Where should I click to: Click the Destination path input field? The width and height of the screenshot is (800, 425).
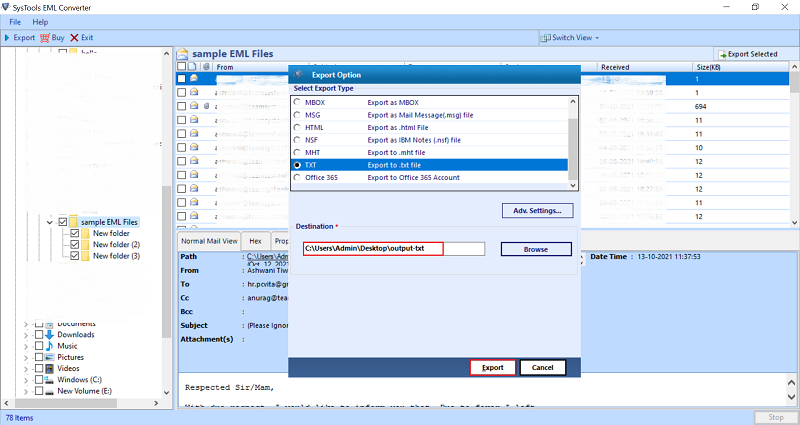point(393,248)
